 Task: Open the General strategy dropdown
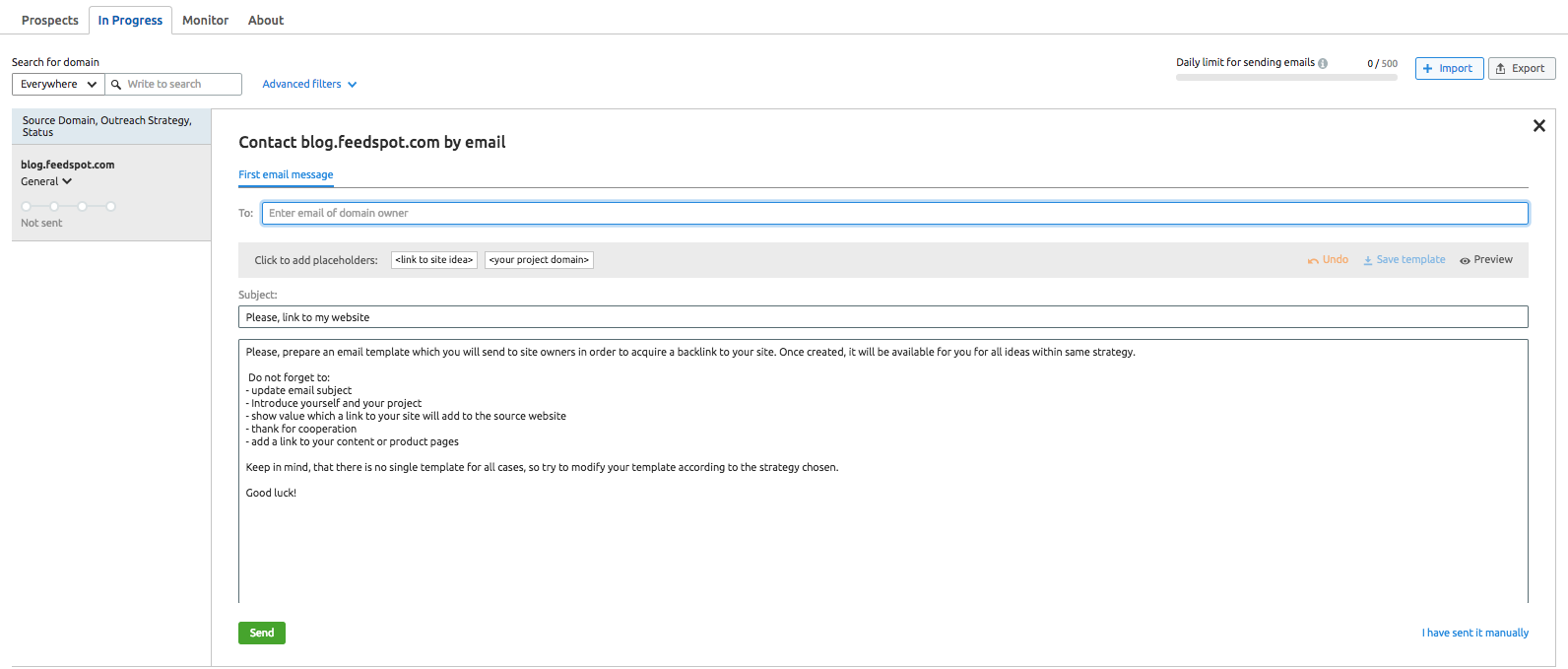click(46, 181)
